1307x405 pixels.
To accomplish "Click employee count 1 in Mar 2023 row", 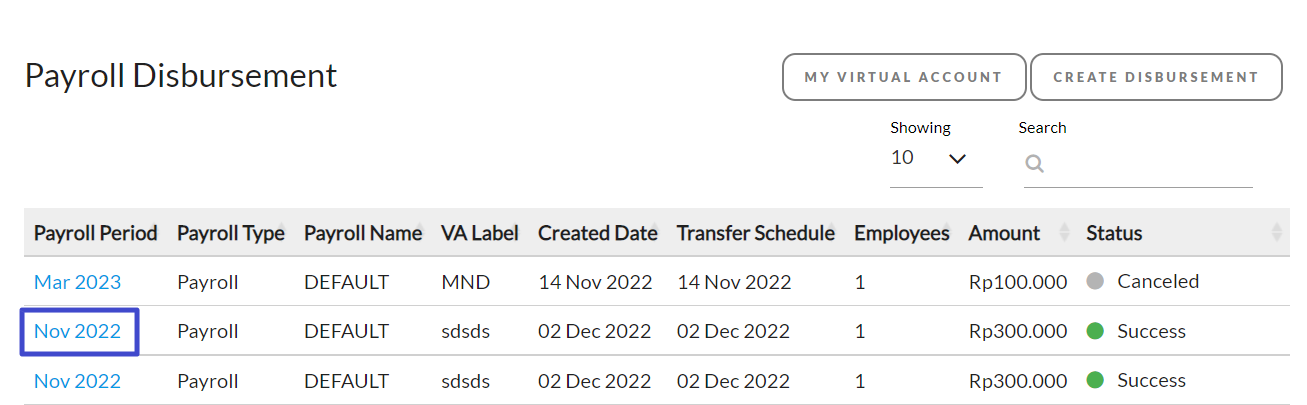I will click(x=859, y=282).
